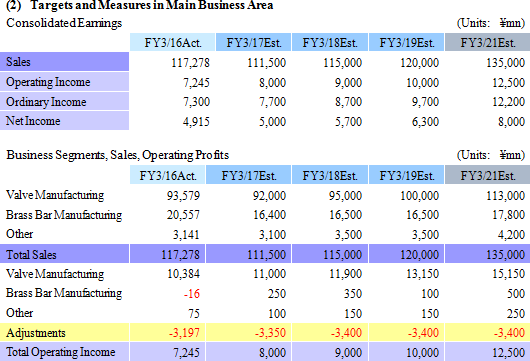Screen dimensions: 530x361
Task: Click Valve Manufacturing profit value 13,150
Action: click(423, 274)
